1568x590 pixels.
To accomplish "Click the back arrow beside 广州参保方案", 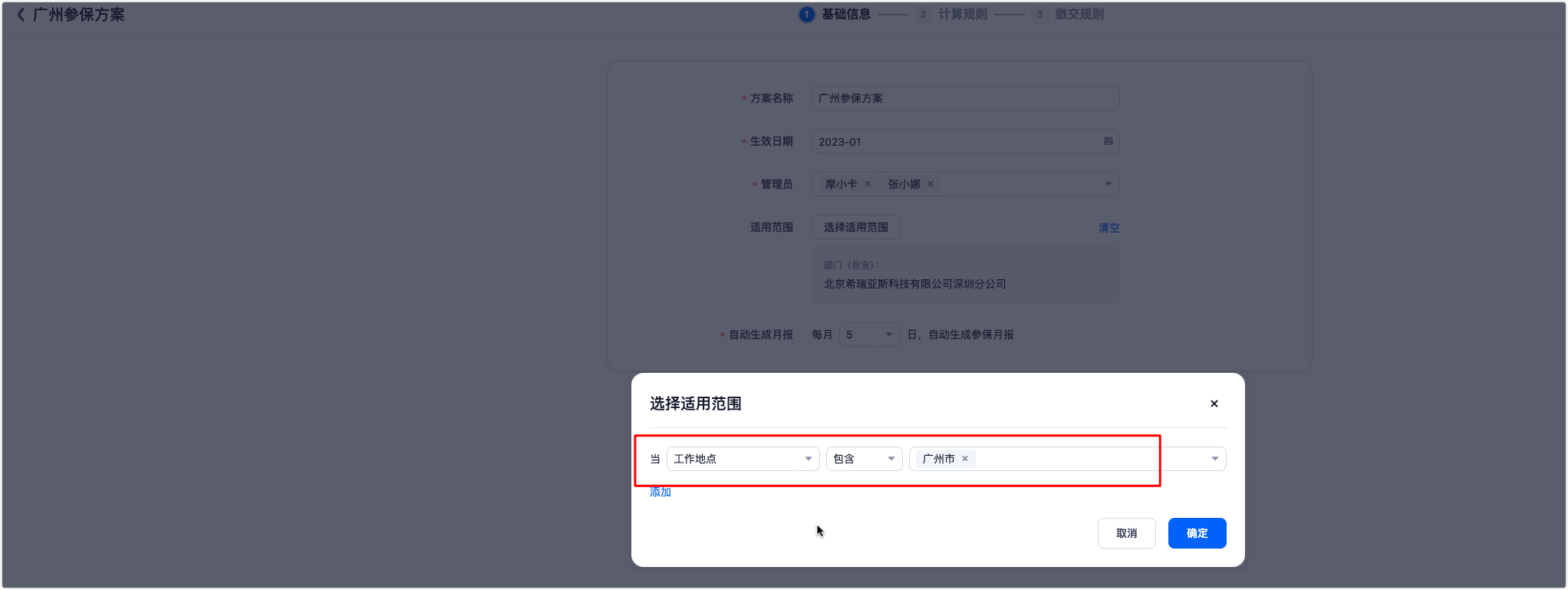I will (21, 15).
